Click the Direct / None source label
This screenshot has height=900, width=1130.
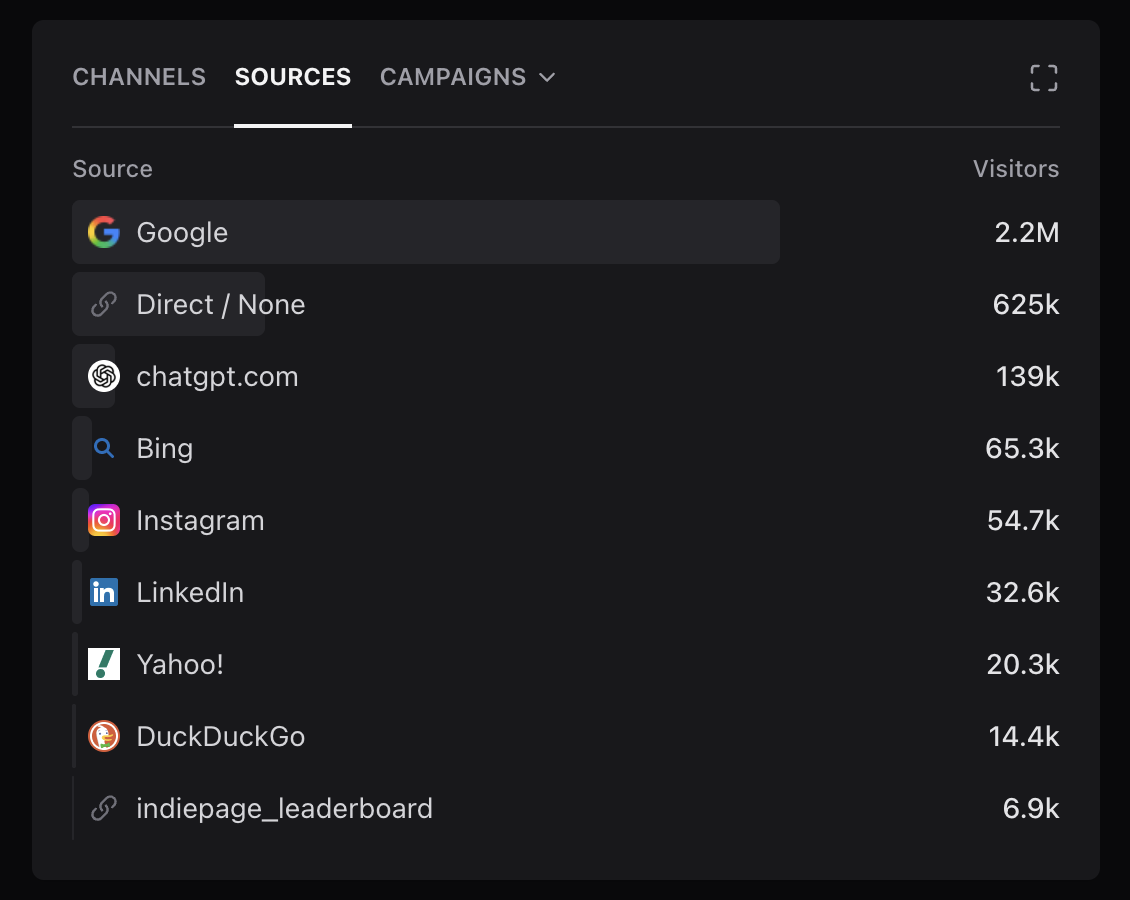pos(221,305)
